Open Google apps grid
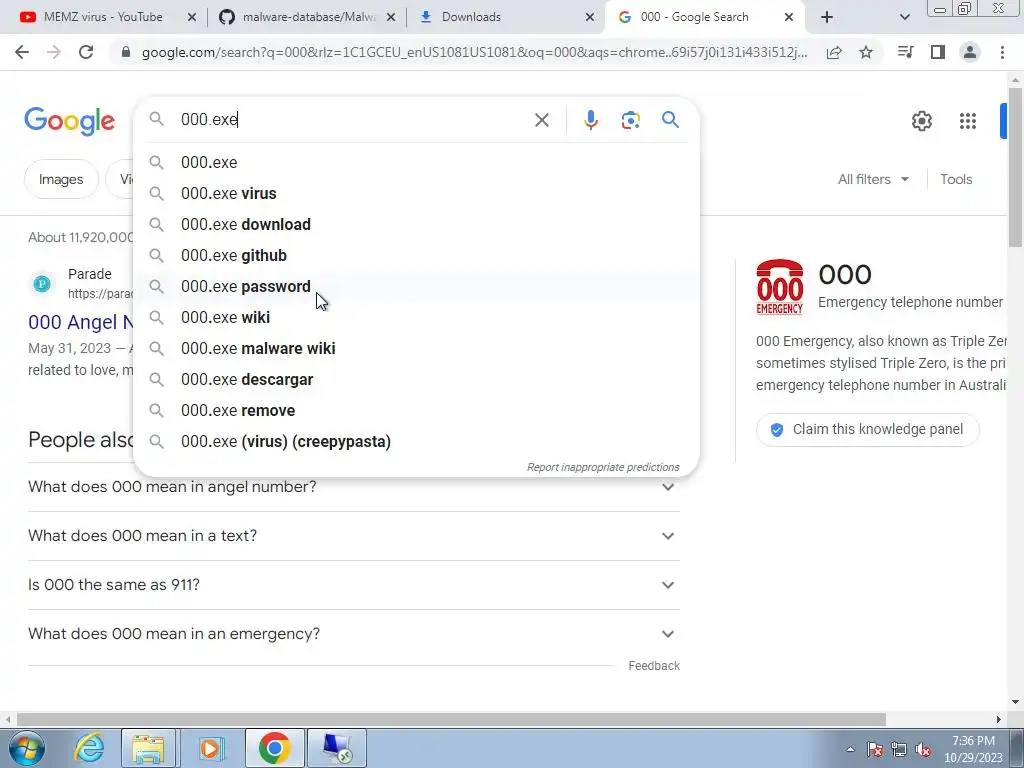 click(x=968, y=121)
